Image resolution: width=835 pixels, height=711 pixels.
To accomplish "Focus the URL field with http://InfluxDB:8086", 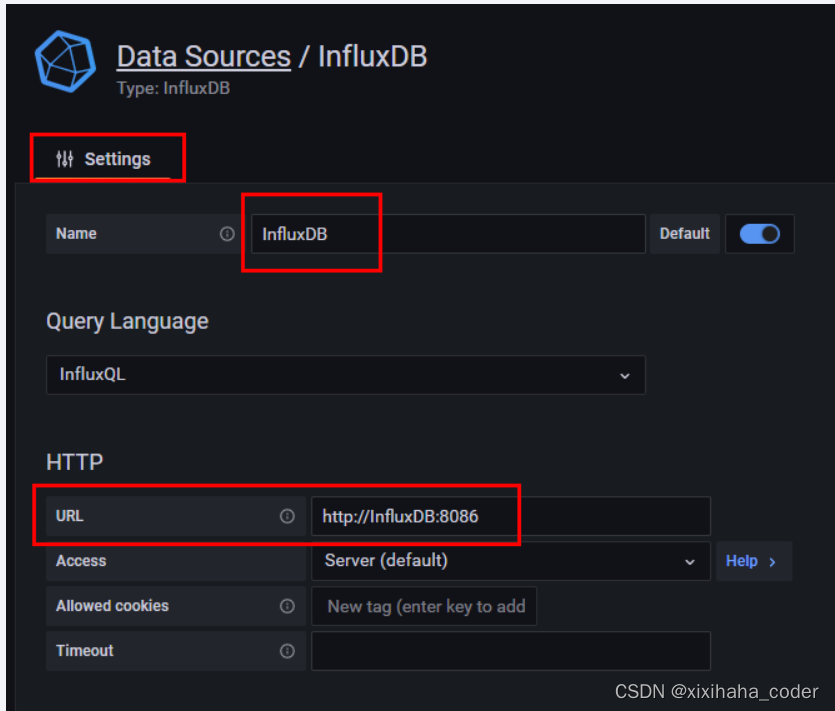I will [x=511, y=516].
